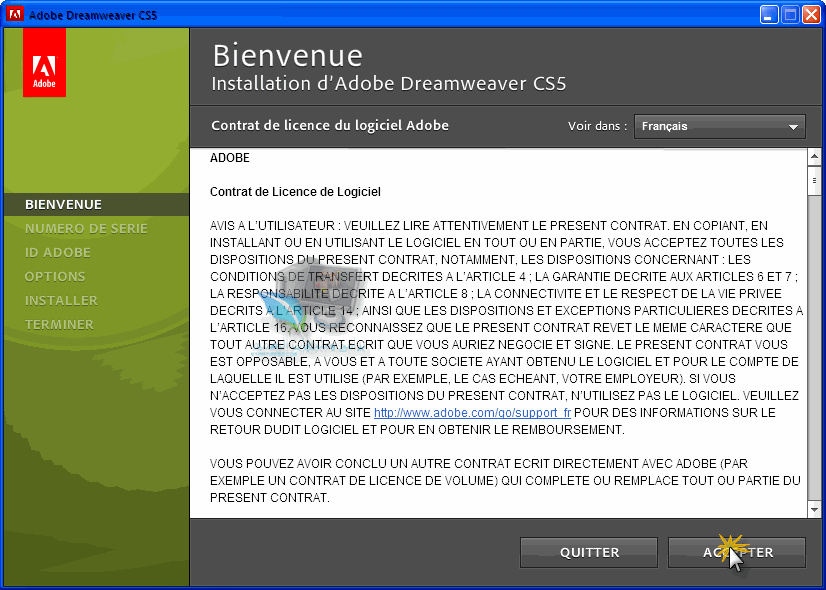Viewport: 826px width, 590px height.
Task: Click the red Adobe logo in the sidebar
Action: tap(44, 62)
